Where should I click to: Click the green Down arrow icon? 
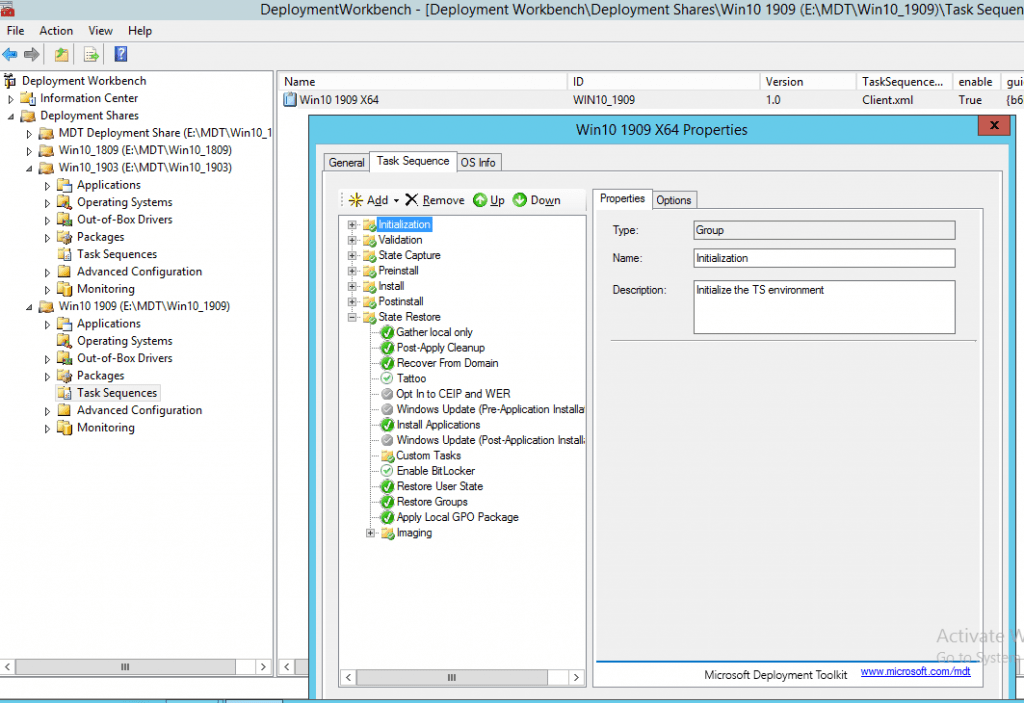[x=520, y=200]
